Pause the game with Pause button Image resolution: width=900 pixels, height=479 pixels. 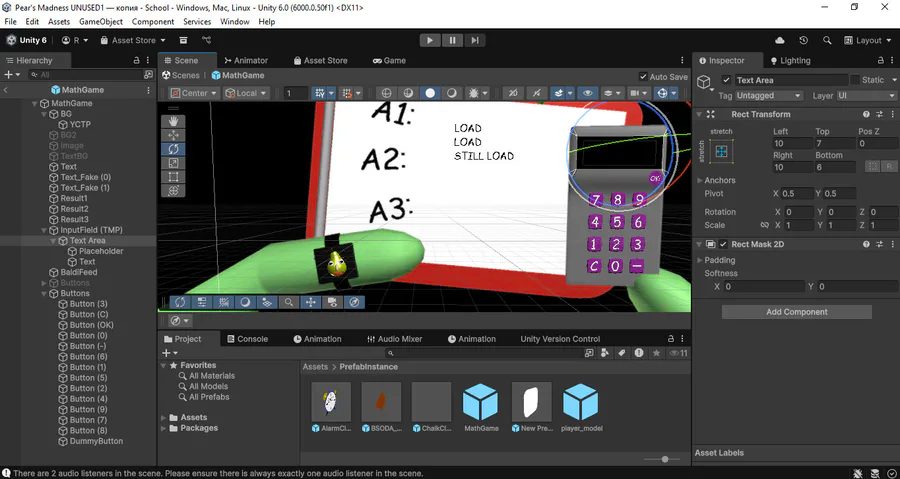[452, 40]
